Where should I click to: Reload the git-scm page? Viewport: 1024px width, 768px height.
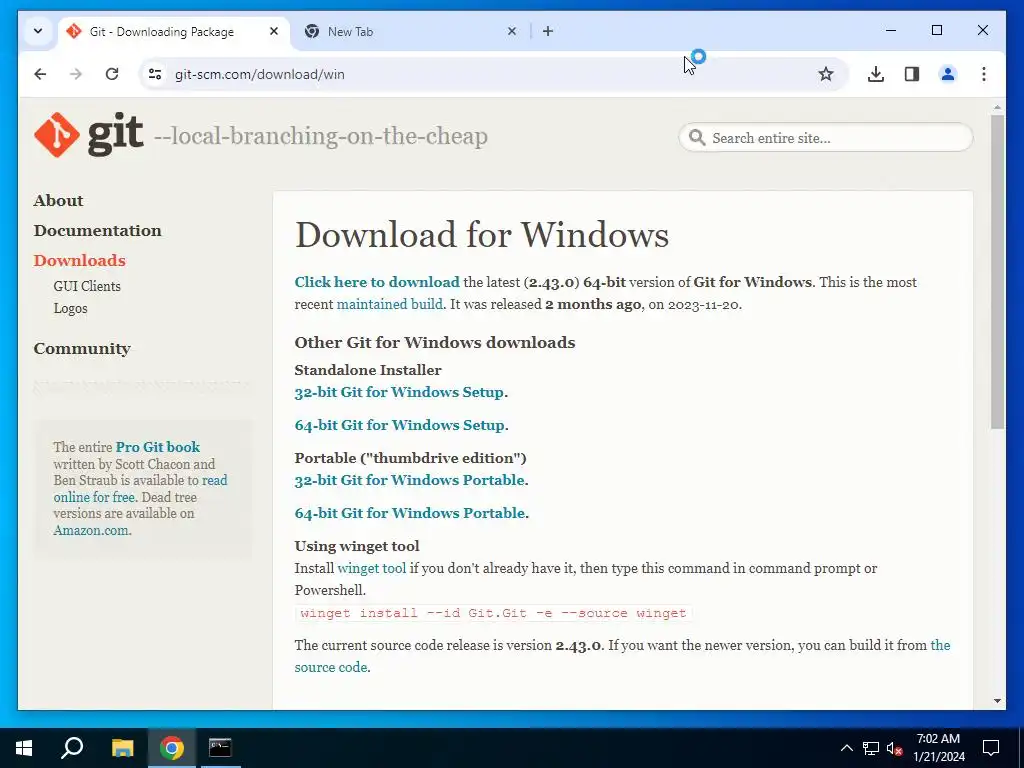pos(112,74)
